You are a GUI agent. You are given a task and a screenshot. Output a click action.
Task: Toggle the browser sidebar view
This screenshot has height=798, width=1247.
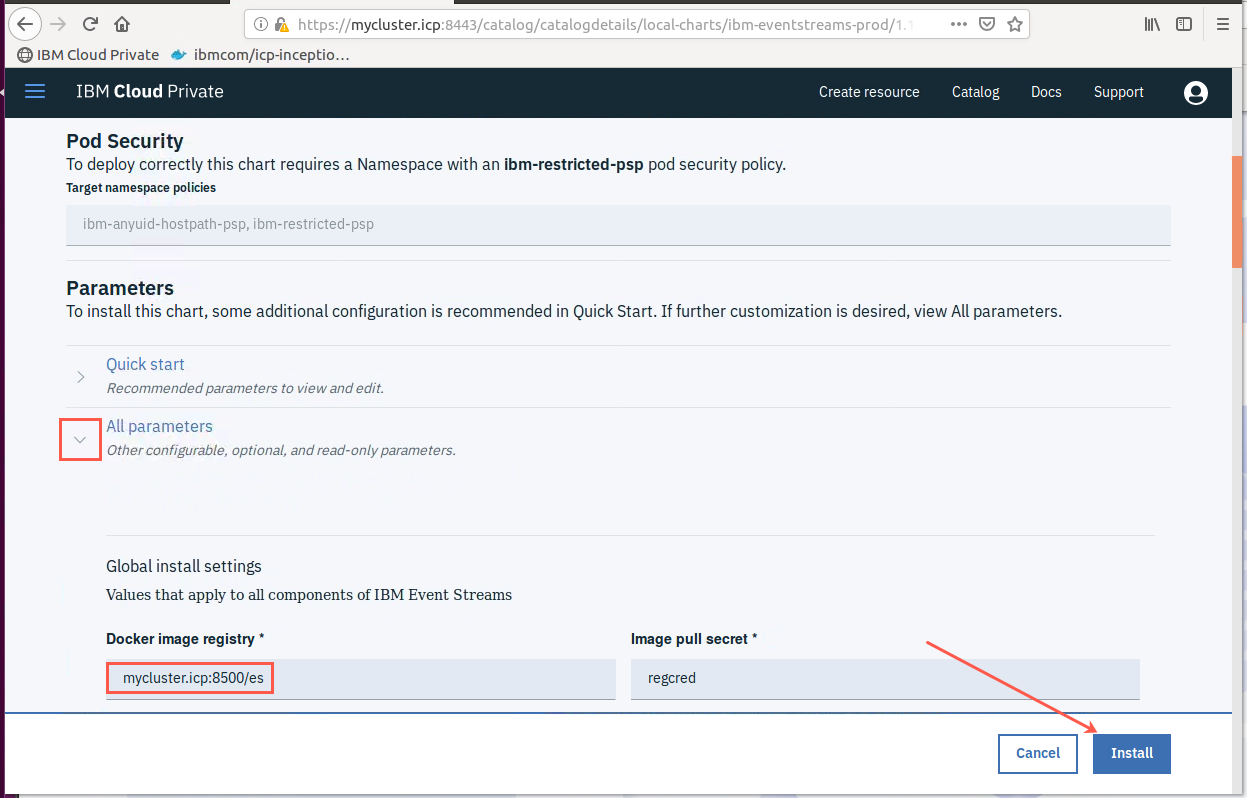[x=1184, y=24]
